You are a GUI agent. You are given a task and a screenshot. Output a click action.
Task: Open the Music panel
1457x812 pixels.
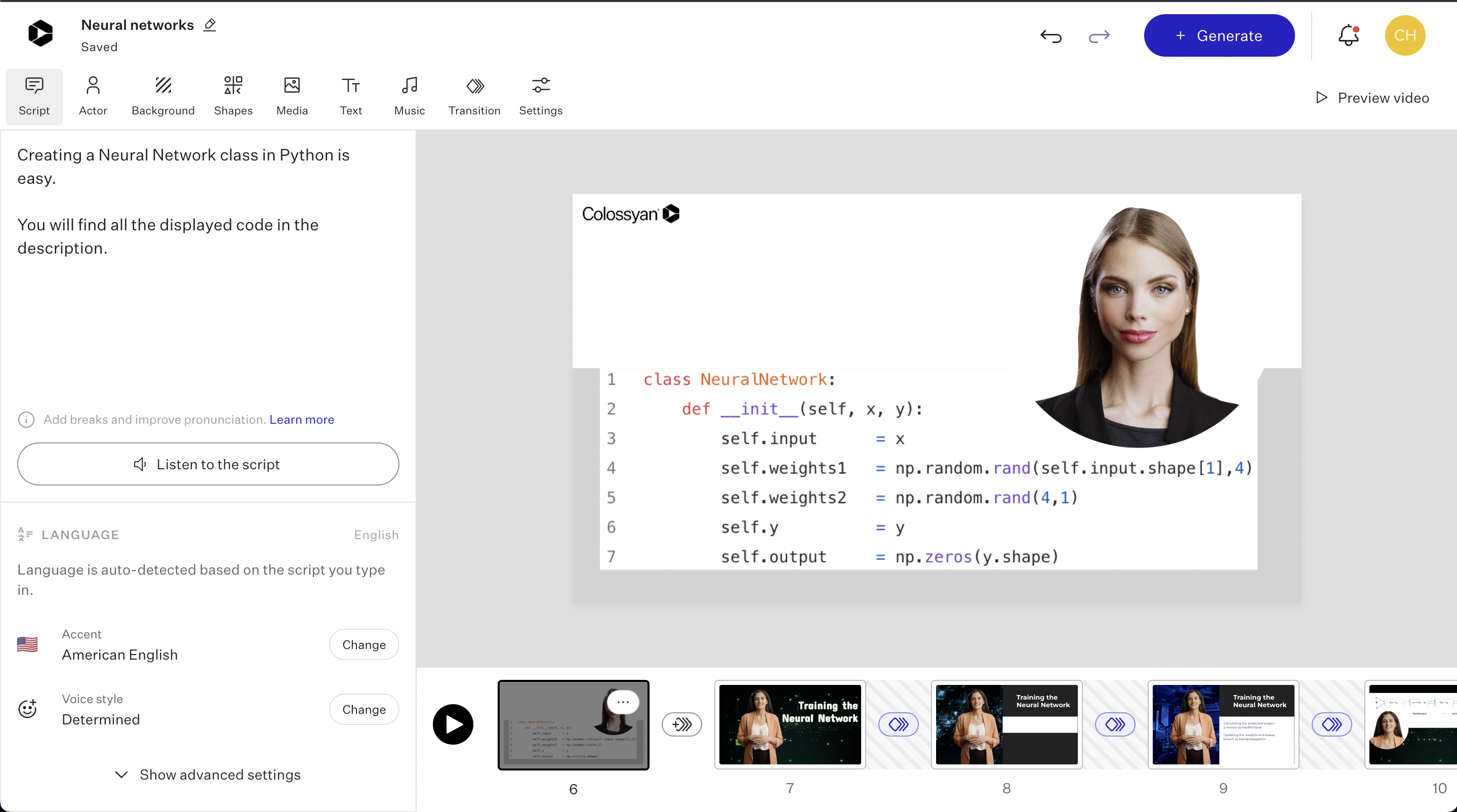tap(409, 96)
